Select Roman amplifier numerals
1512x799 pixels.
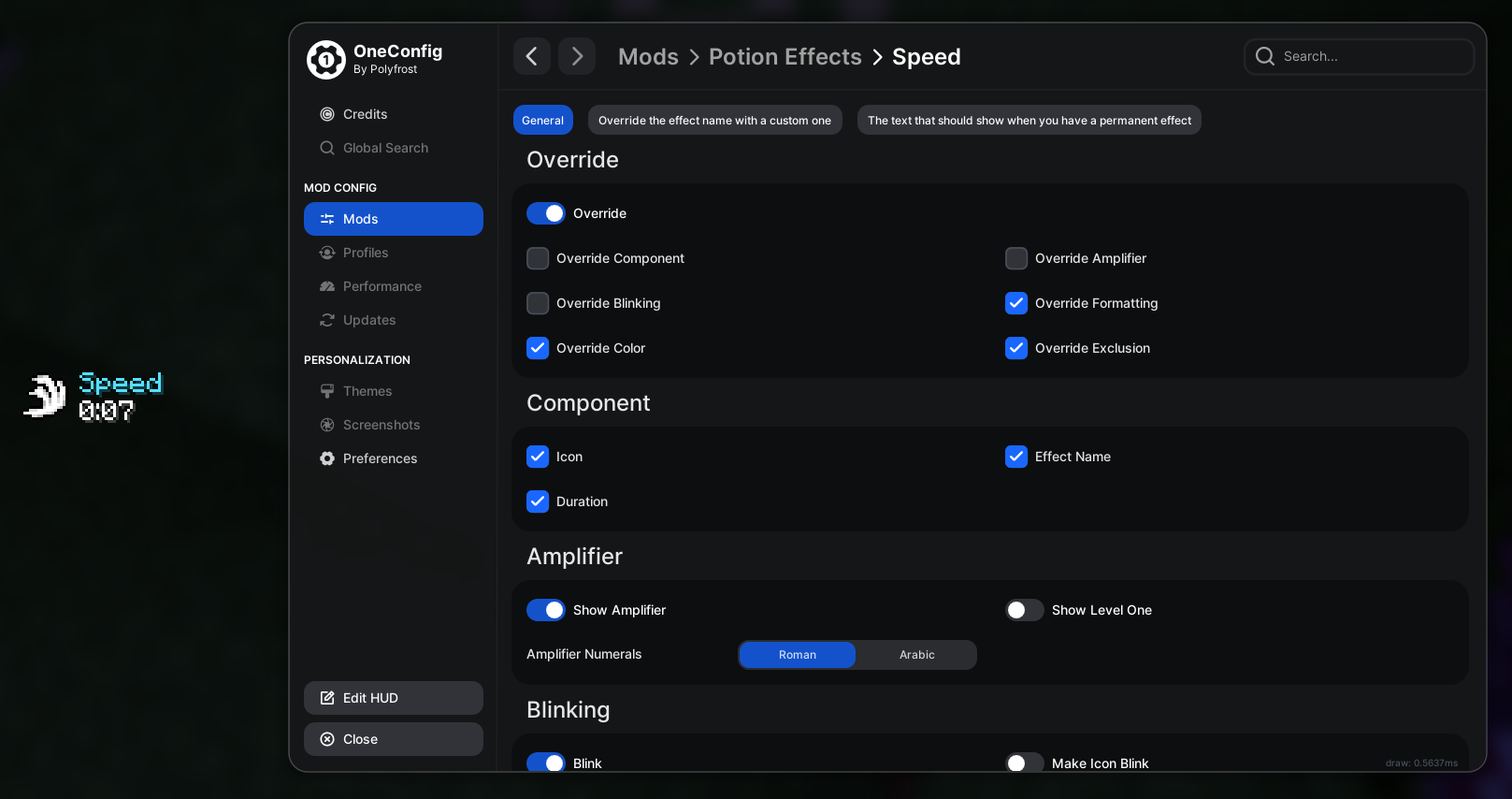[798, 655]
